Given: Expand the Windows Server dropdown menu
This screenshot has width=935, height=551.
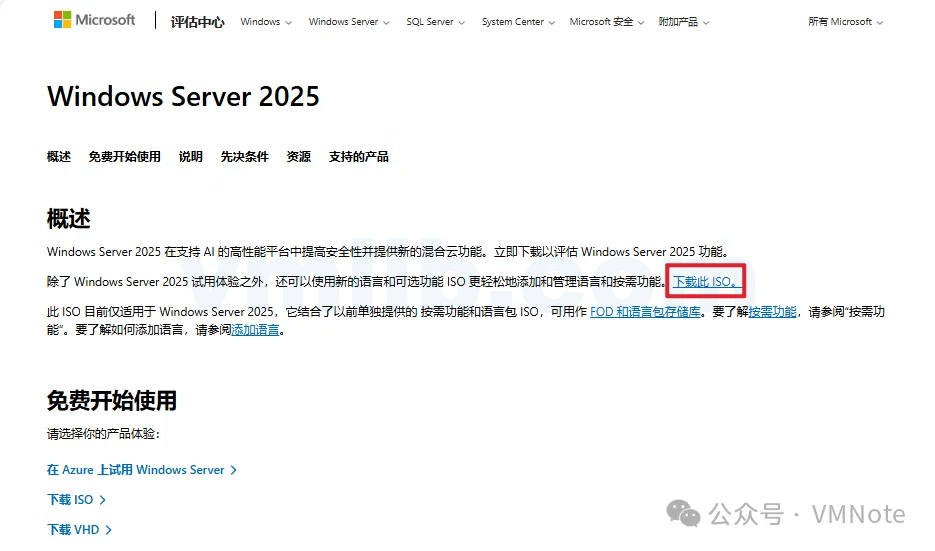Looking at the screenshot, I should (349, 22).
